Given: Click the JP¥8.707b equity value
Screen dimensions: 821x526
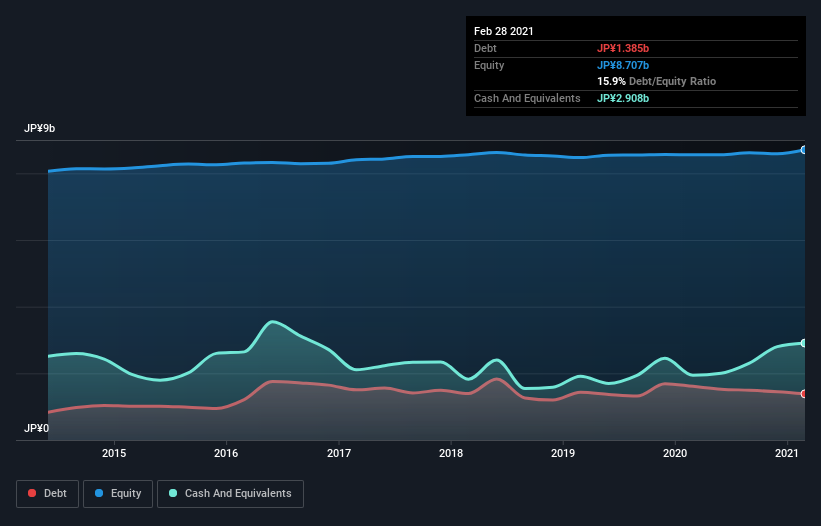Looking at the screenshot, I should 623,65.
